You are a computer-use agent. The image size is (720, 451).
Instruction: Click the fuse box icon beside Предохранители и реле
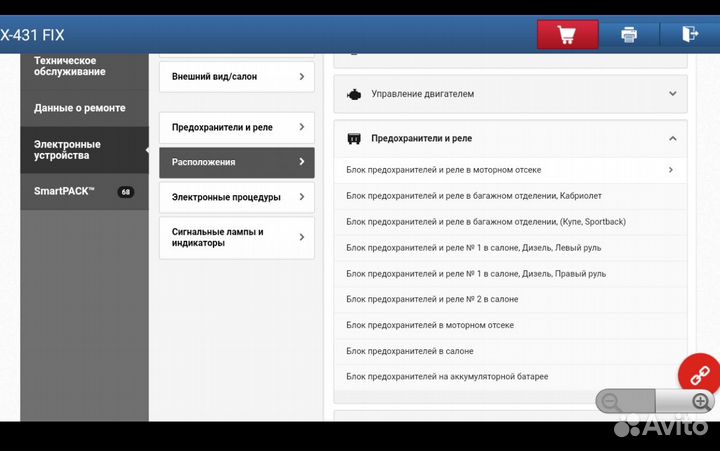point(353,138)
